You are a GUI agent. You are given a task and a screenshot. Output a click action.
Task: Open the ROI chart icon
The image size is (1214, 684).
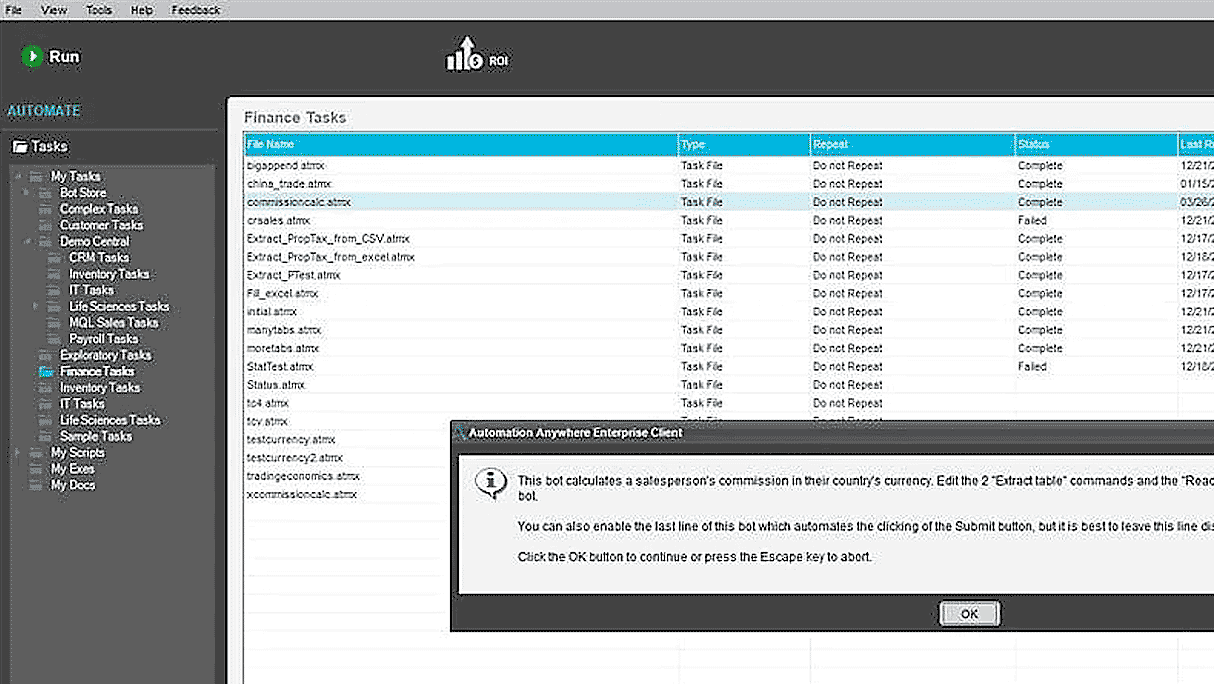(x=465, y=55)
